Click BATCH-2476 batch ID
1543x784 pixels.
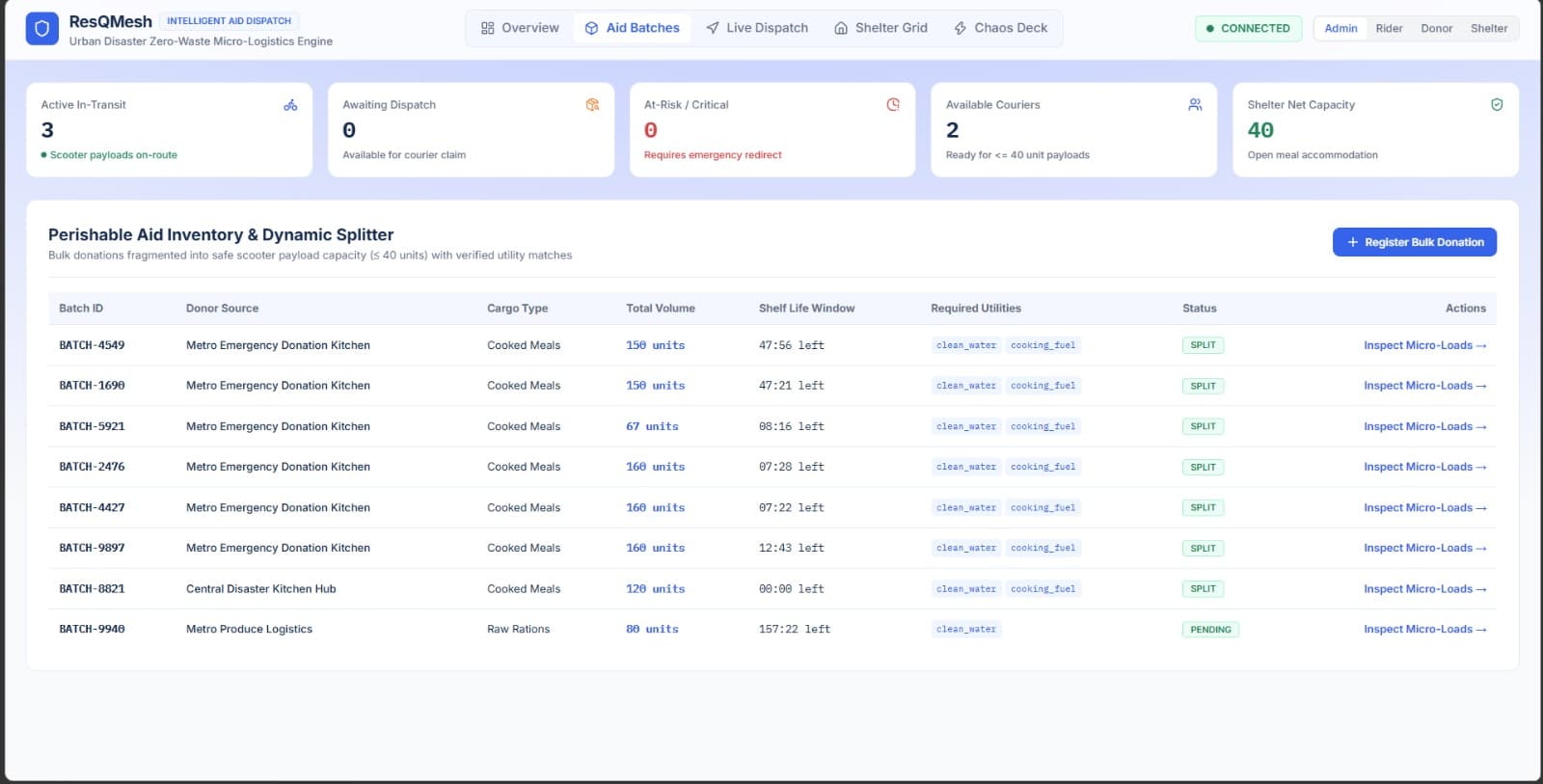click(92, 467)
